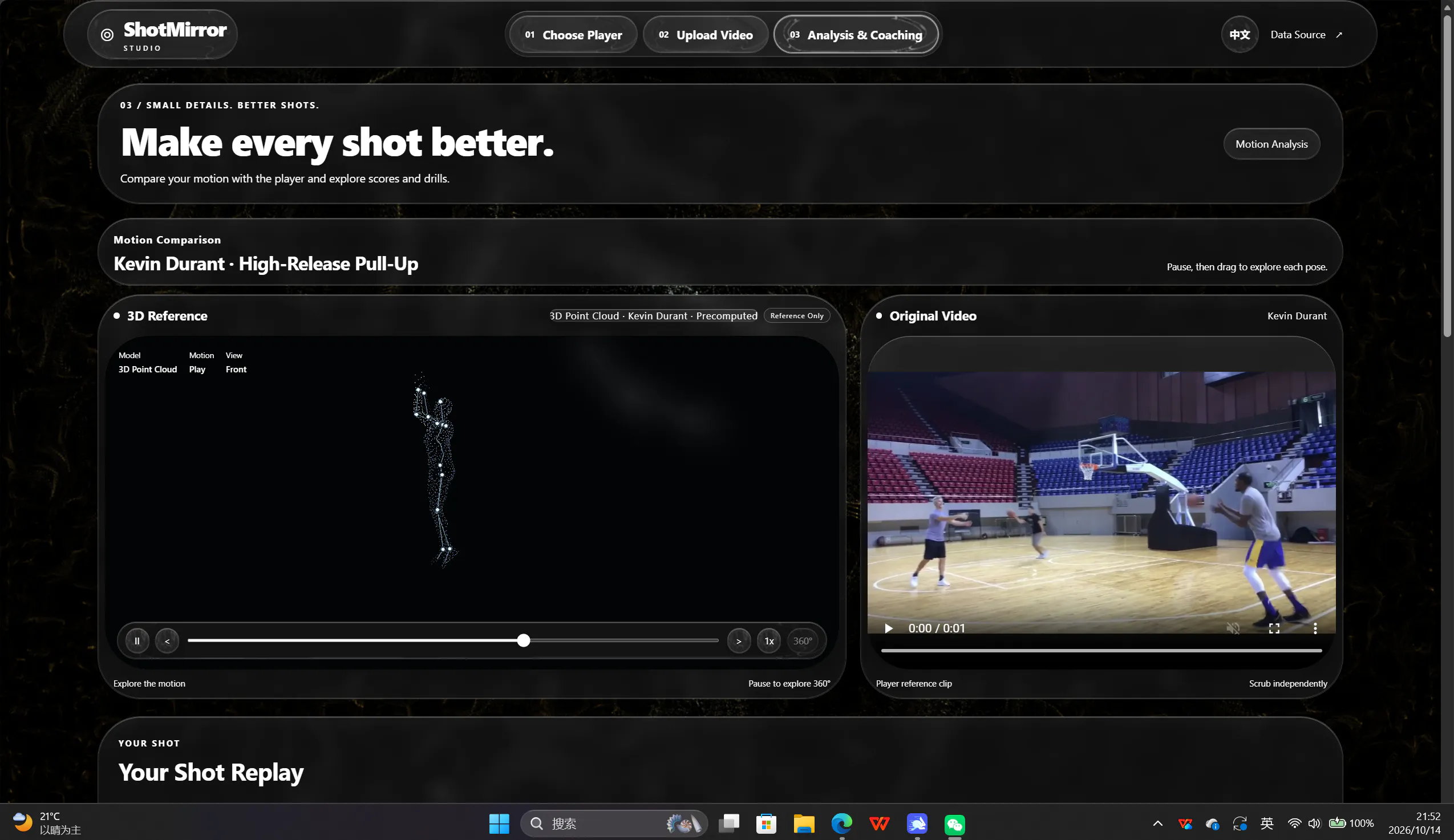
Task: Select the 3D Point Cloud model label
Action: pyautogui.click(x=148, y=369)
